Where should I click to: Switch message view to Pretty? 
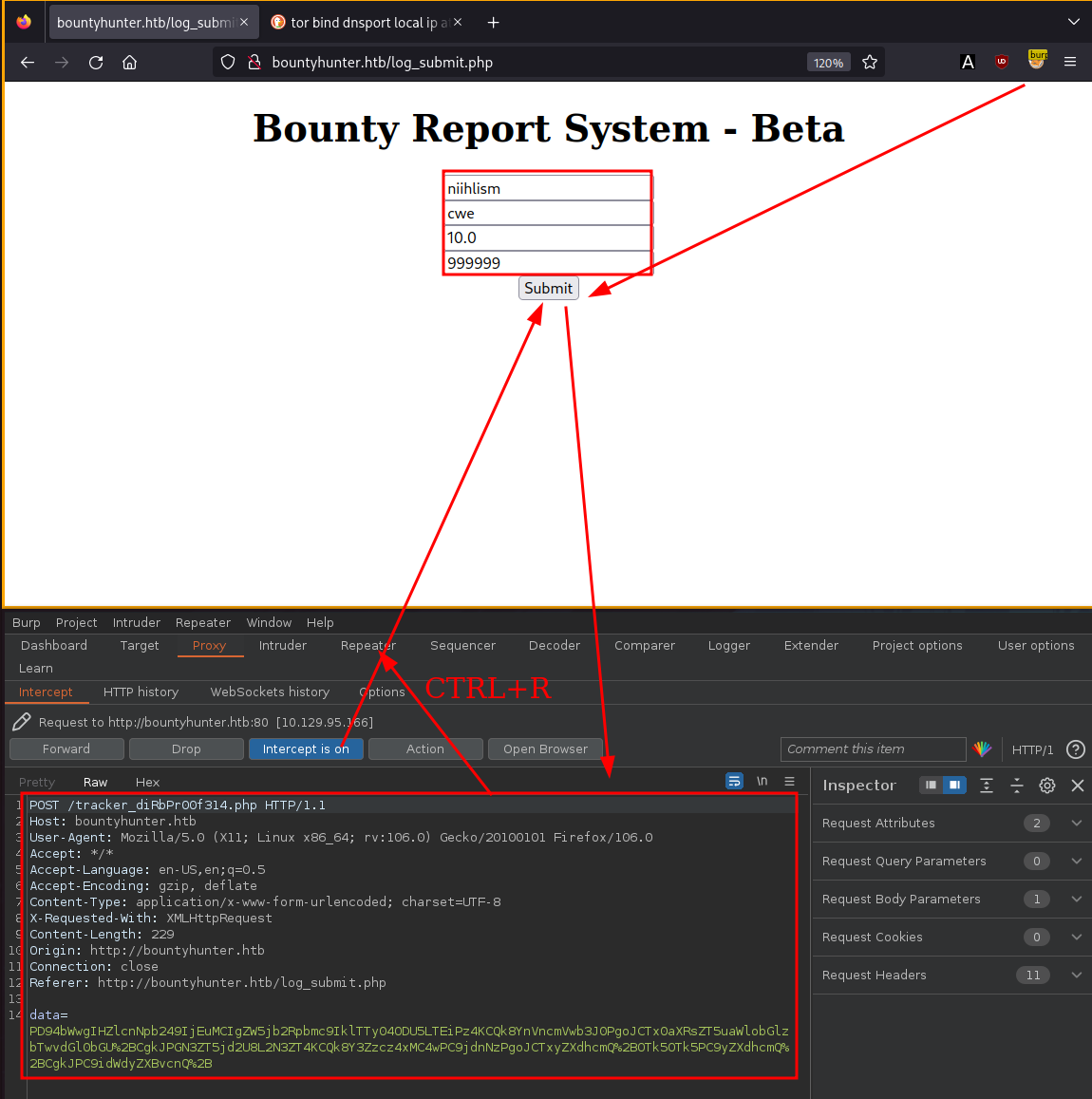[x=37, y=782]
